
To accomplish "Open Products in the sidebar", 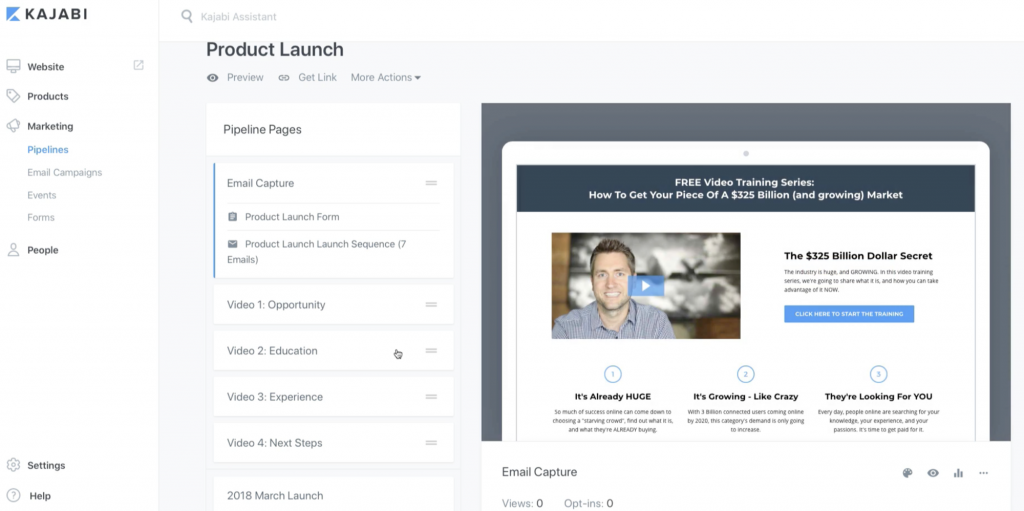I will click(x=48, y=96).
